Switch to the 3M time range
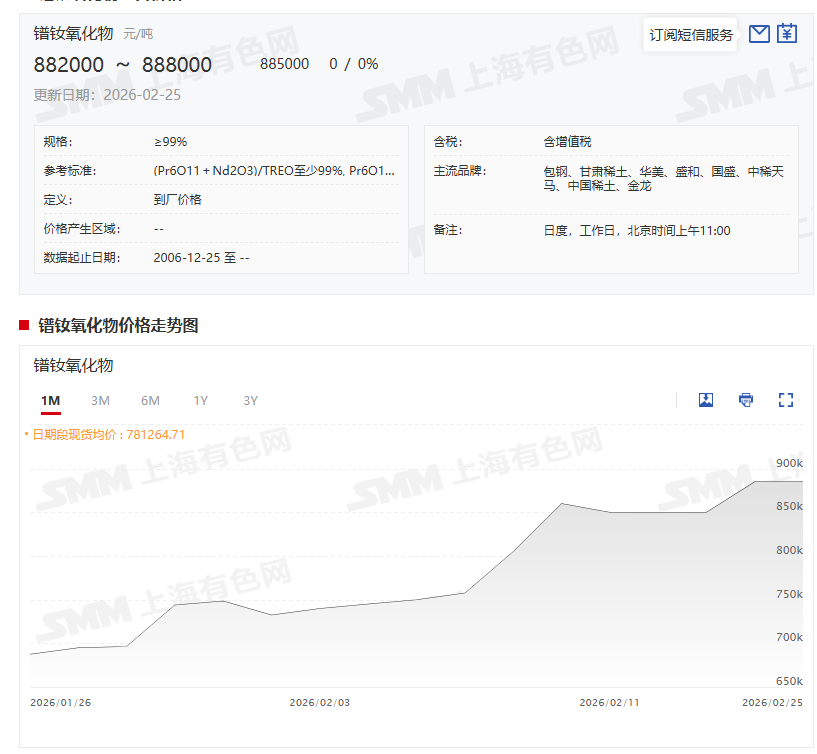The height and width of the screenshot is (754, 817). point(100,401)
